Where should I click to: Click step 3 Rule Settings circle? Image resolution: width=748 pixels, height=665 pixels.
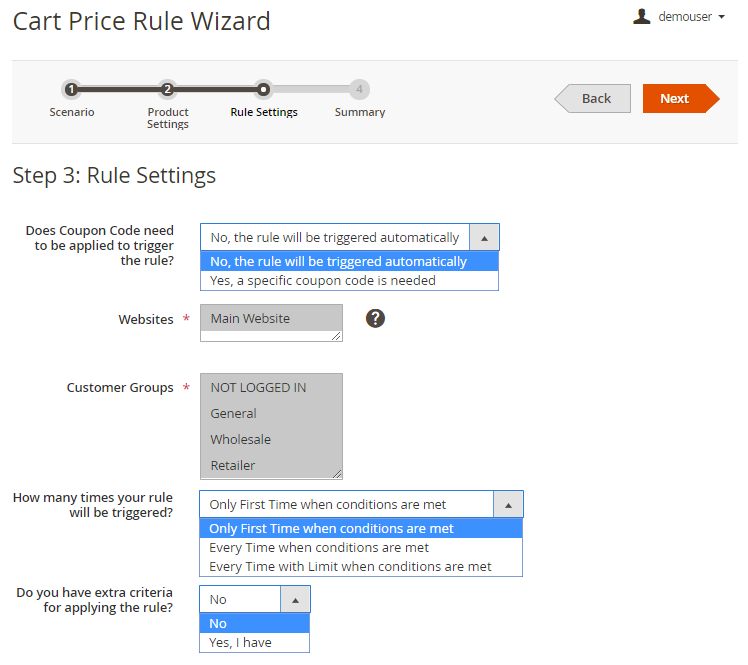coord(263,89)
